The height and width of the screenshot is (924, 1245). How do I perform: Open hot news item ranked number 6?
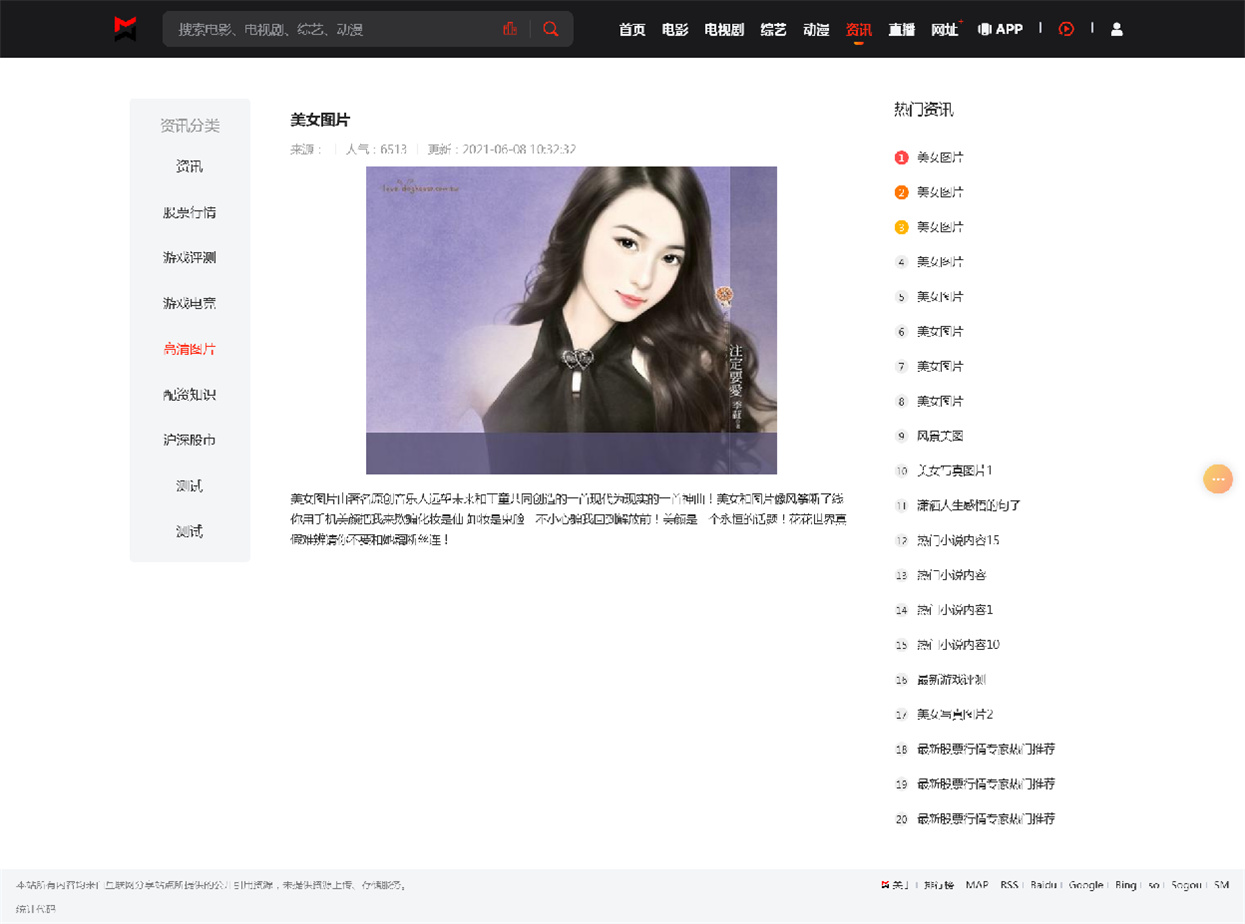[940, 331]
